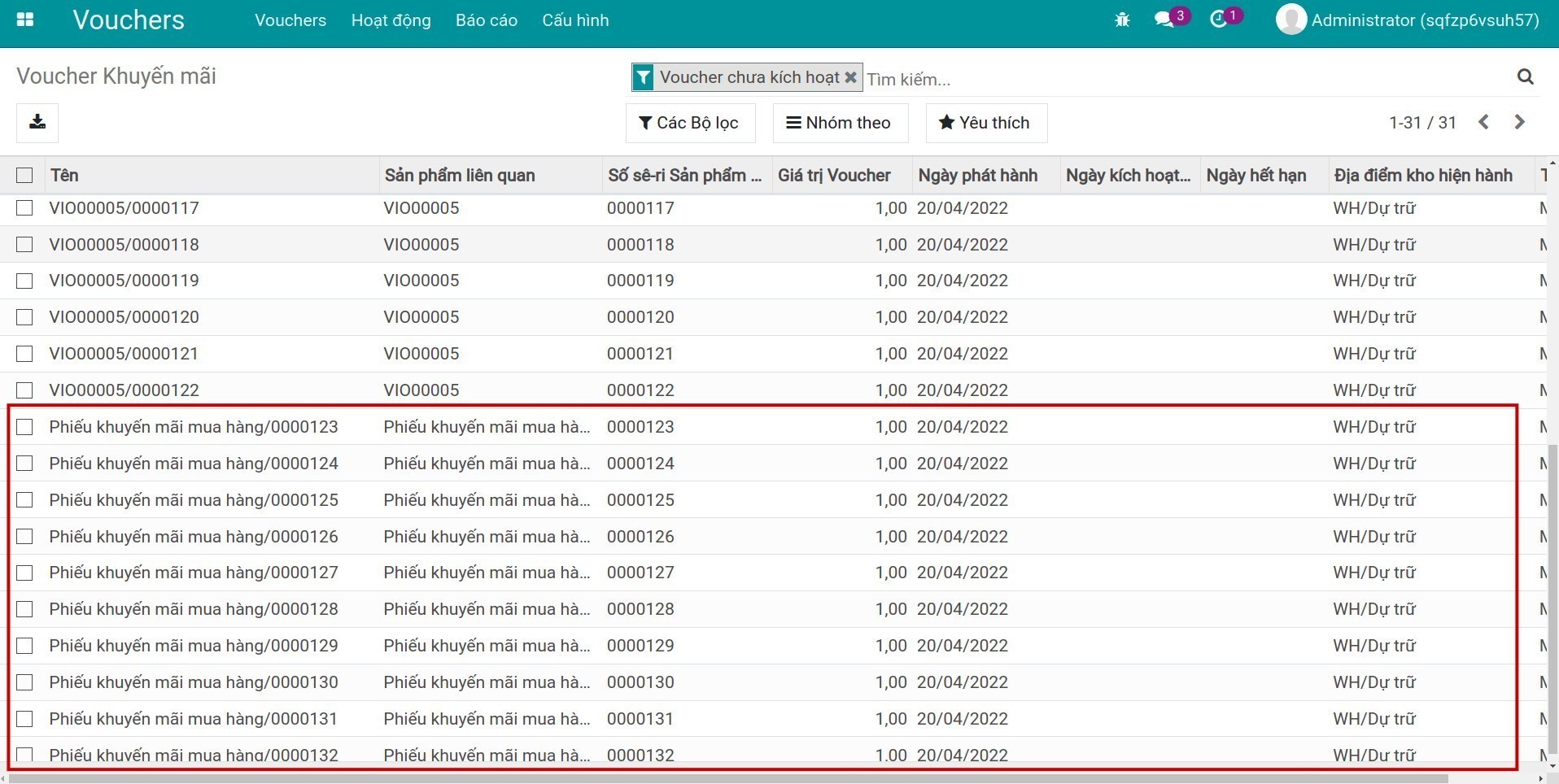Screen dimensions: 1559x784
Task: Open the Vouchers menu item
Action: tap(290, 20)
